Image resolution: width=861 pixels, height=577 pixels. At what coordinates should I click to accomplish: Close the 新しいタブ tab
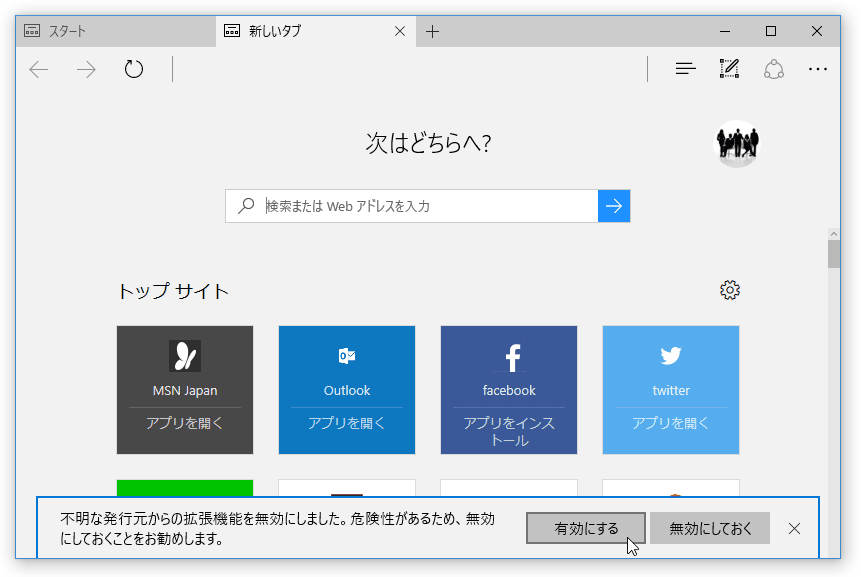[x=400, y=31]
